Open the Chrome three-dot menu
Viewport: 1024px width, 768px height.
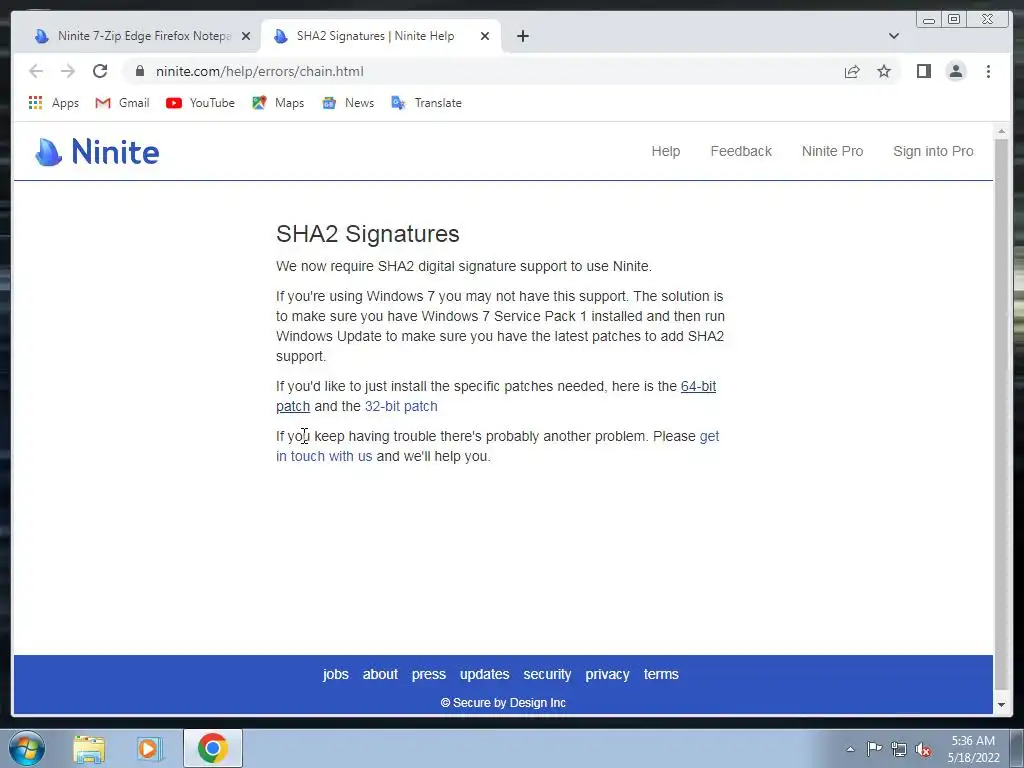coord(988,71)
